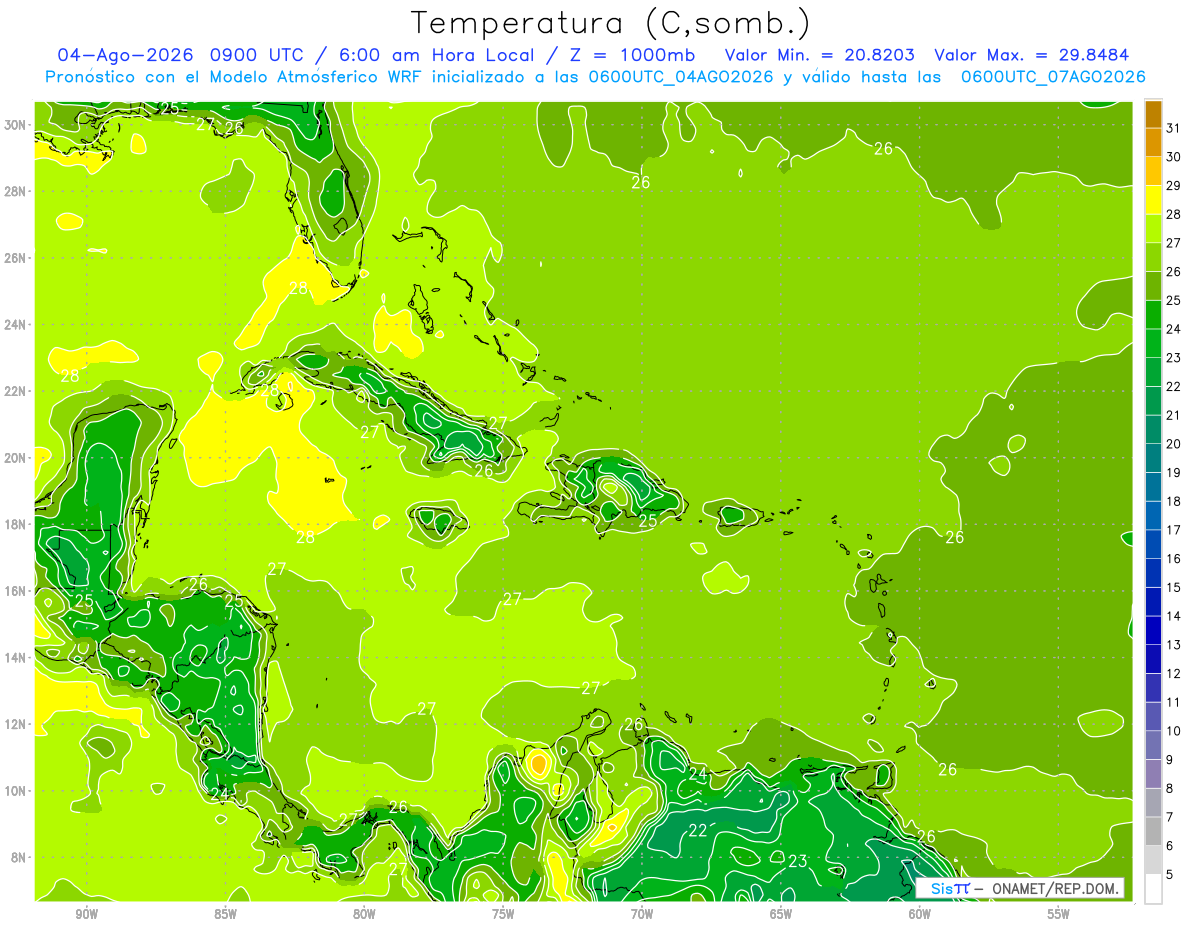Screen dimensions: 1200x927
Task: Click legend label "11" on color scale
Action: pos(1174,702)
